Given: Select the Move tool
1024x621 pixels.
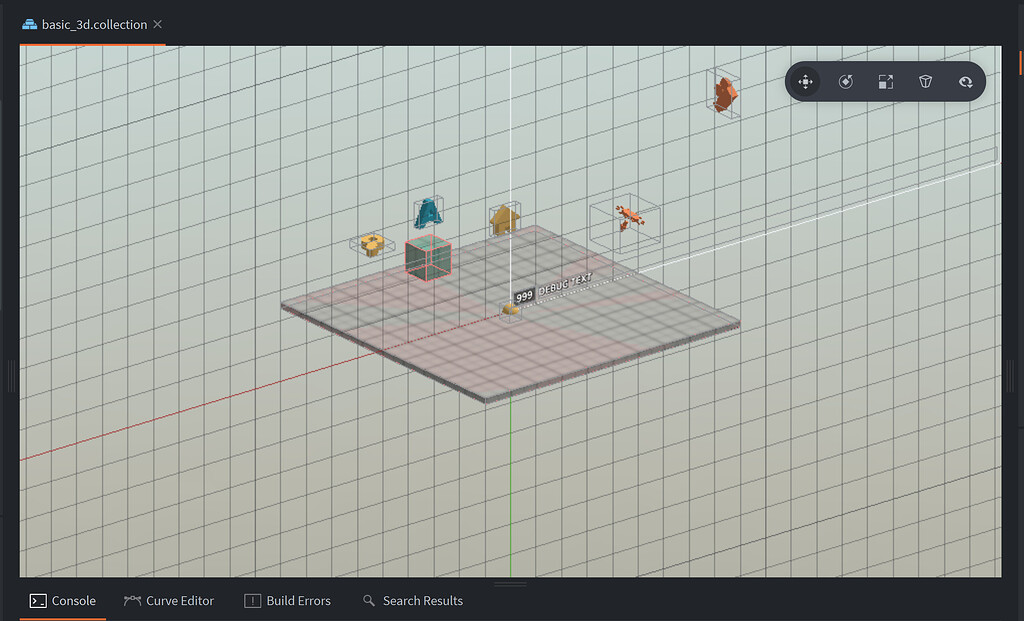Looking at the screenshot, I should (x=805, y=82).
